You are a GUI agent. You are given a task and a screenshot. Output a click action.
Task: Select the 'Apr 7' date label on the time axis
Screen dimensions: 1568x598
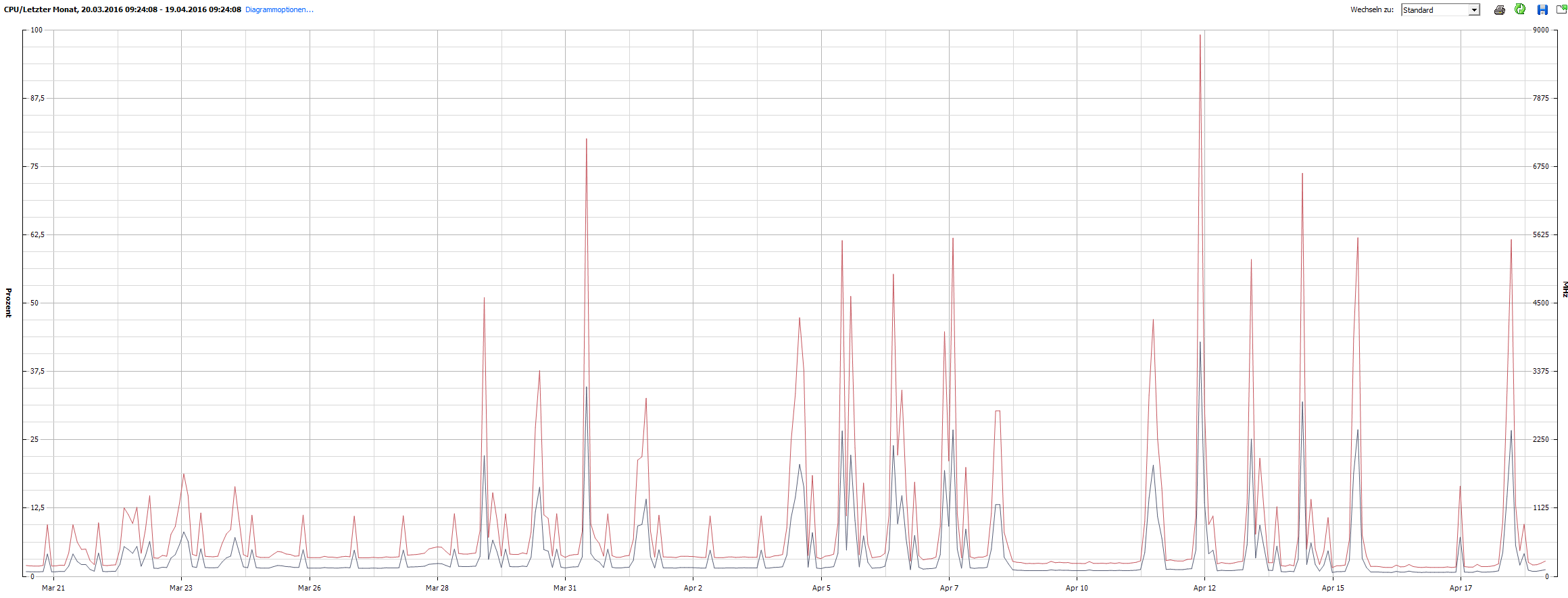pos(949,588)
